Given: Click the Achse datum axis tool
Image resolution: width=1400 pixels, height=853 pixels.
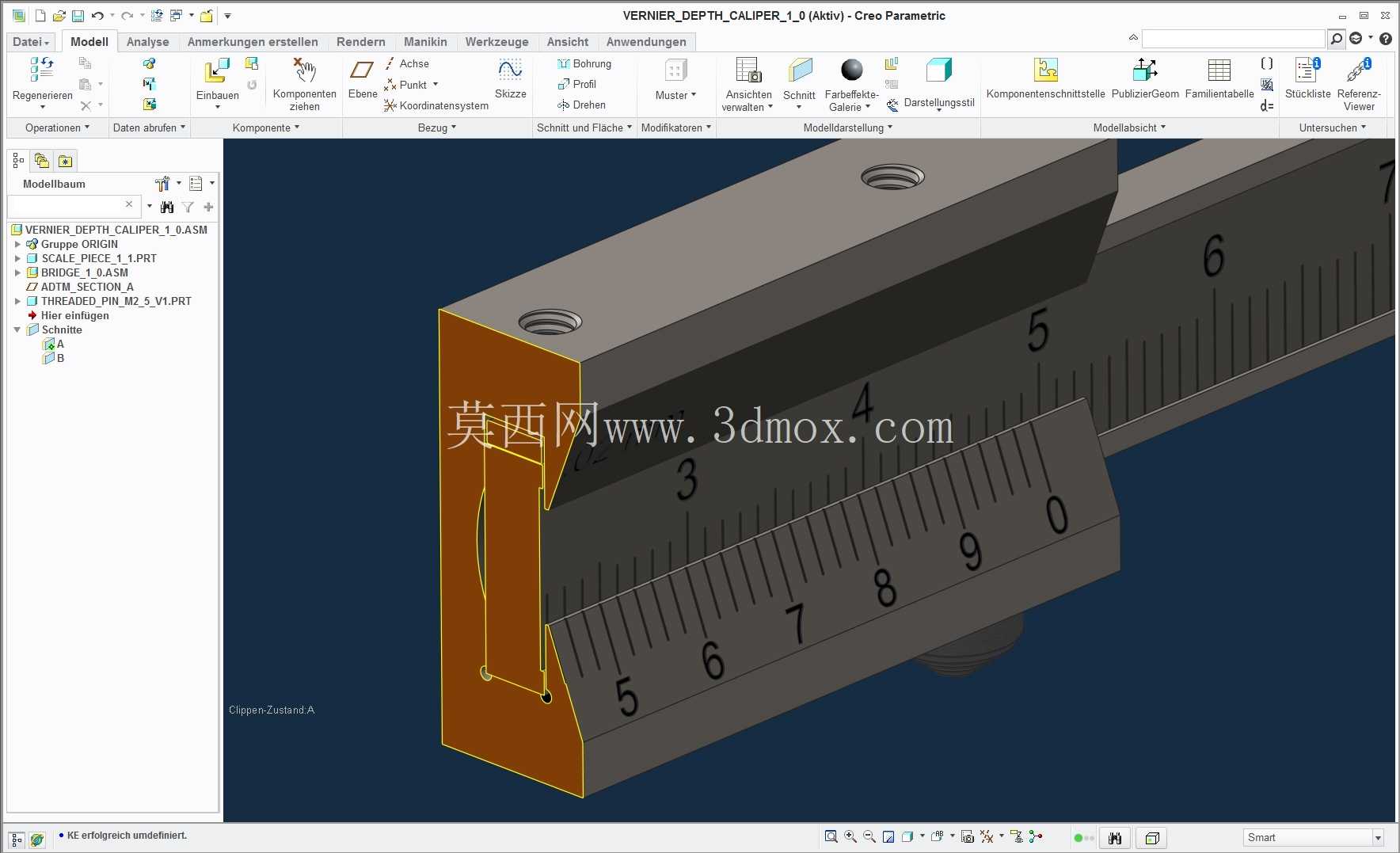Looking at the screenshot, I should 407,63.
